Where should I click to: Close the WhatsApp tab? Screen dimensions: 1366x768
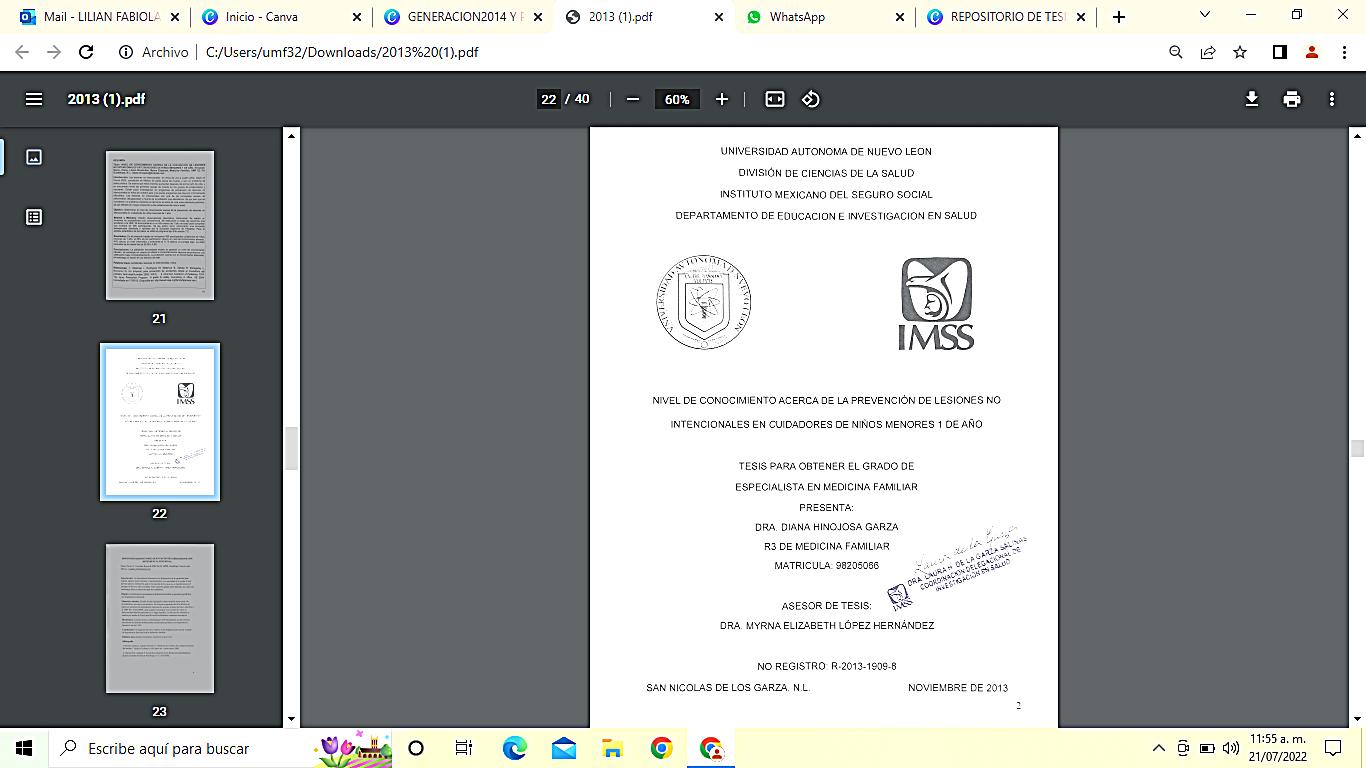click(900, 17)
